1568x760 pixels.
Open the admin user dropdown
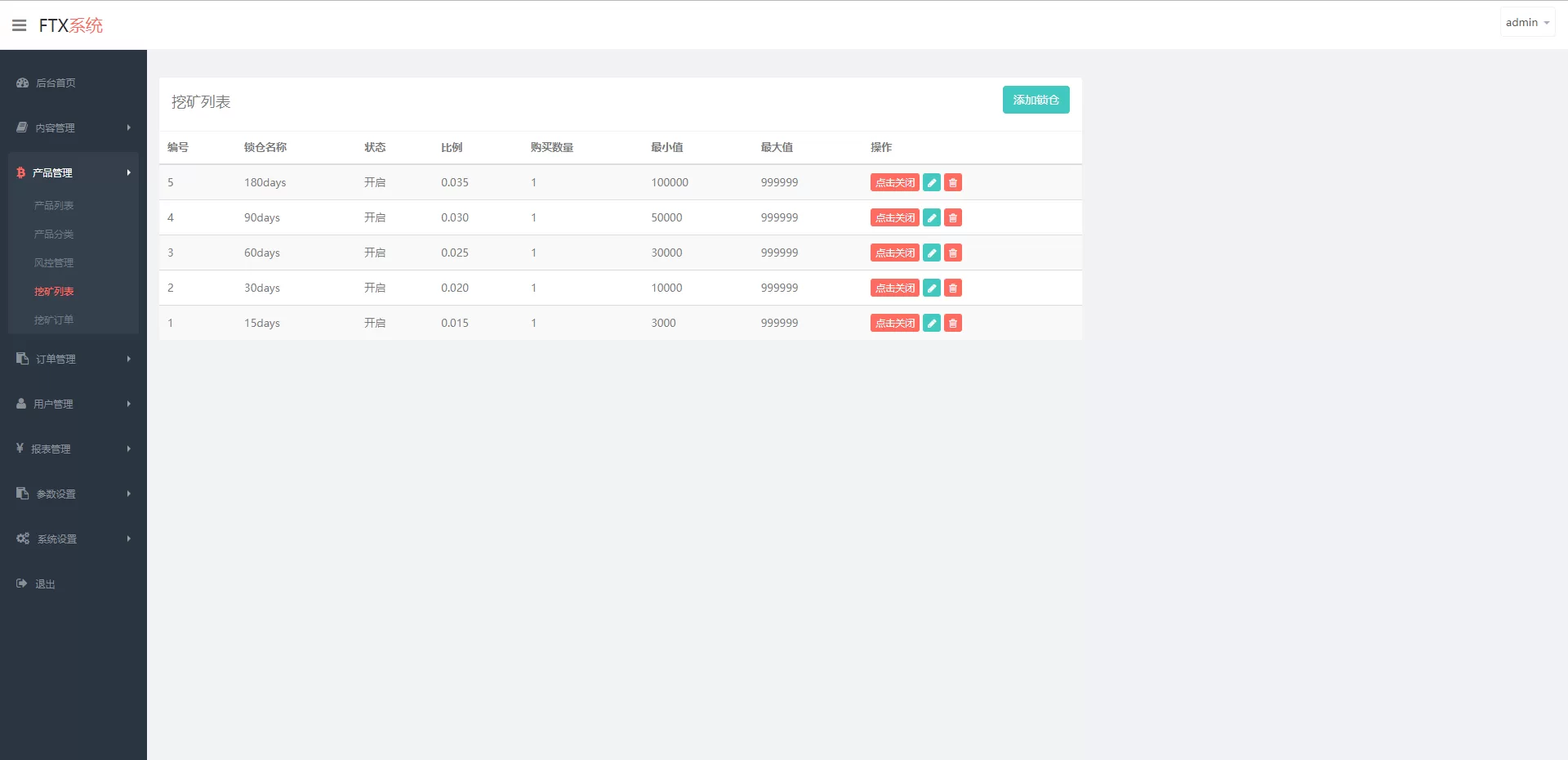(1526, 23)
